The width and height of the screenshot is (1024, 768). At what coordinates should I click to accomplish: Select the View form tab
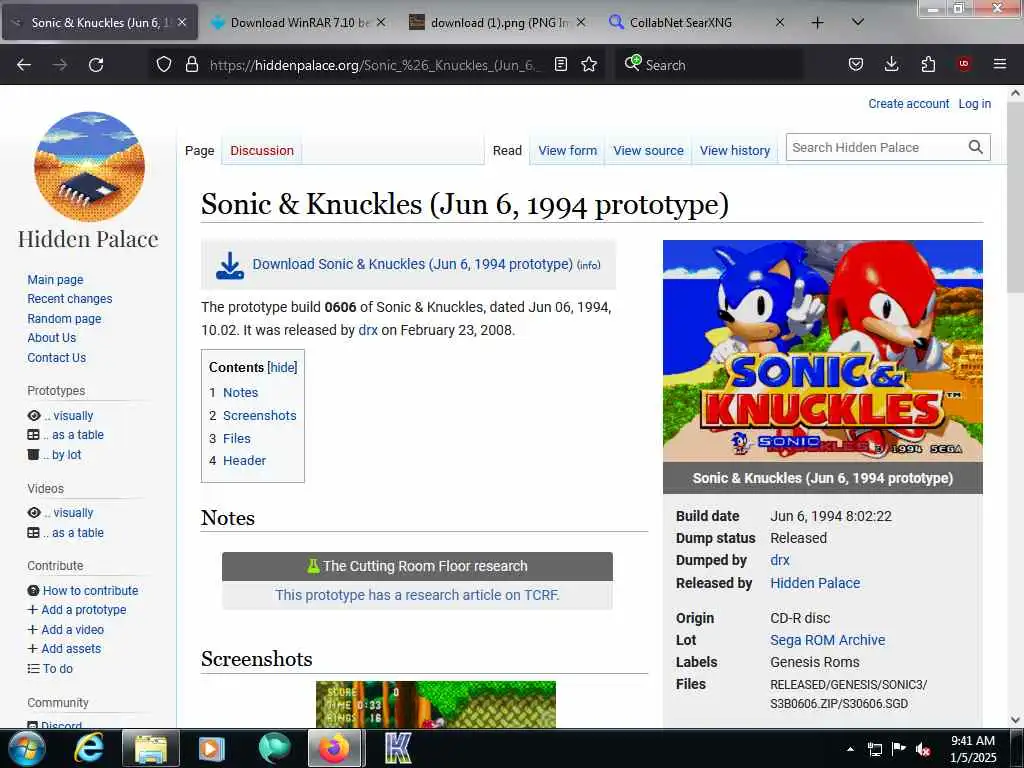[x=568, y=151]
